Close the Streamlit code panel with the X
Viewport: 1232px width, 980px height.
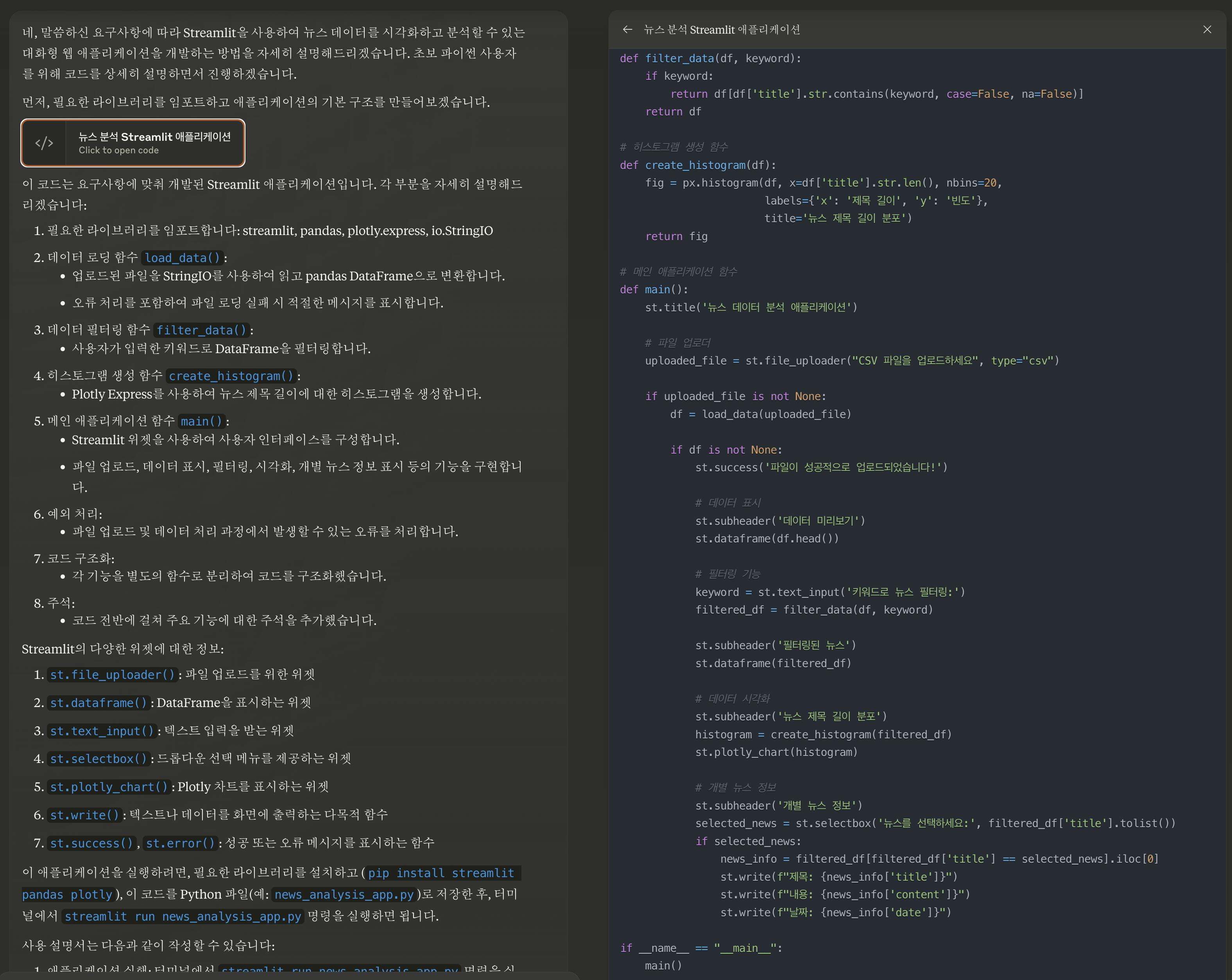[1207, 29]
